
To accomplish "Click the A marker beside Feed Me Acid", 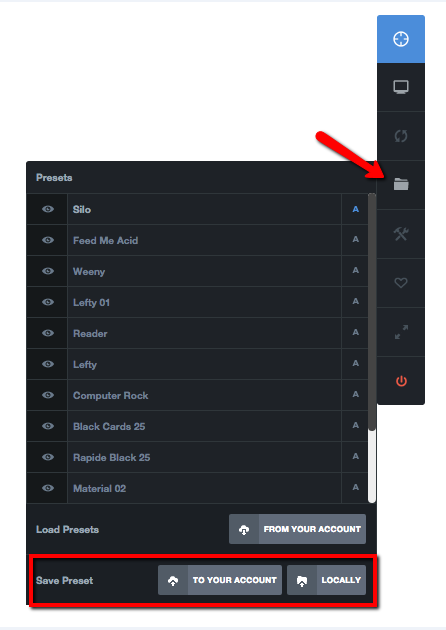I will point(355,240).
